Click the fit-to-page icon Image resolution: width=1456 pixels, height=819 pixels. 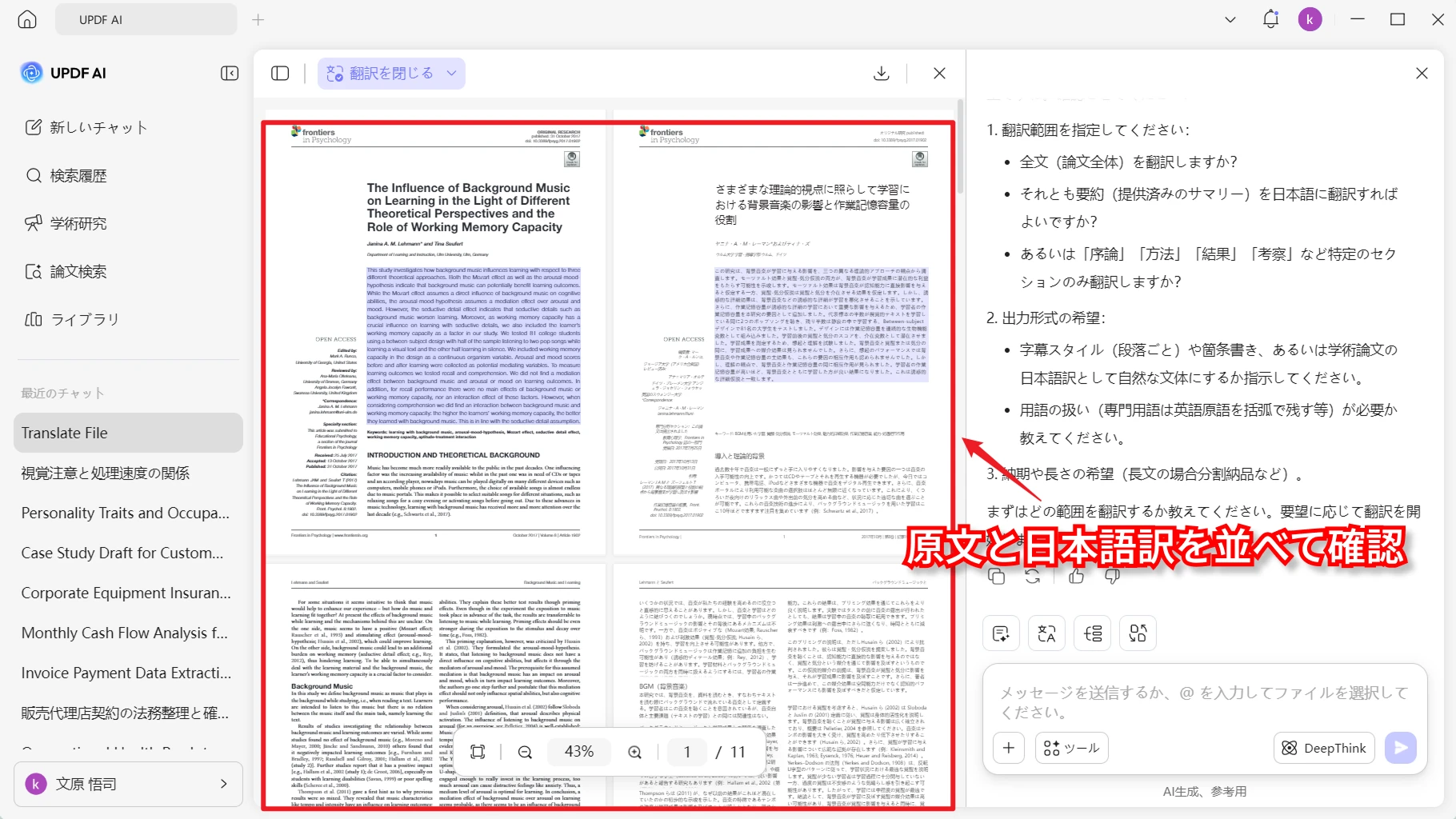coord(478,752)
